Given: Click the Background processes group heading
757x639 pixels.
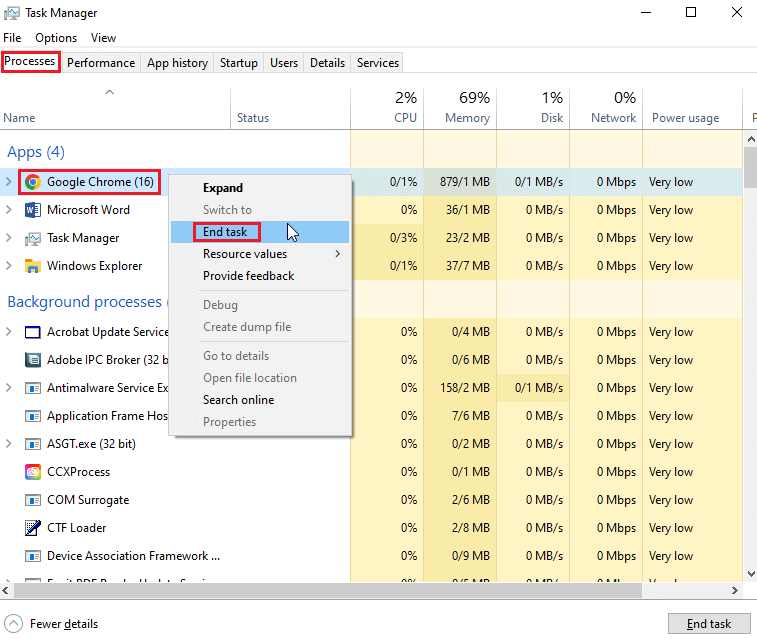Looking at the screenshot, I should (x=84, y=302).
